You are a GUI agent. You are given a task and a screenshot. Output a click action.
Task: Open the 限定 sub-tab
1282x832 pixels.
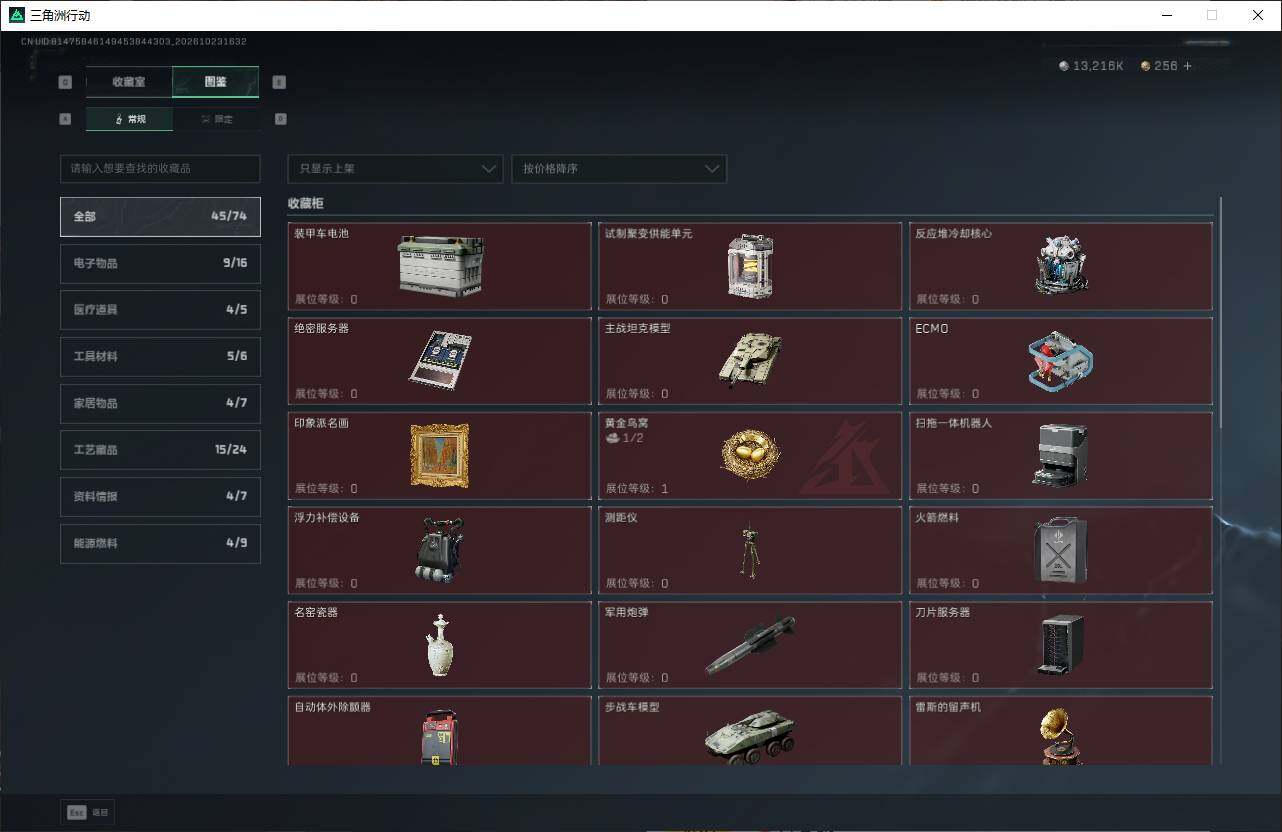[216, 119]
